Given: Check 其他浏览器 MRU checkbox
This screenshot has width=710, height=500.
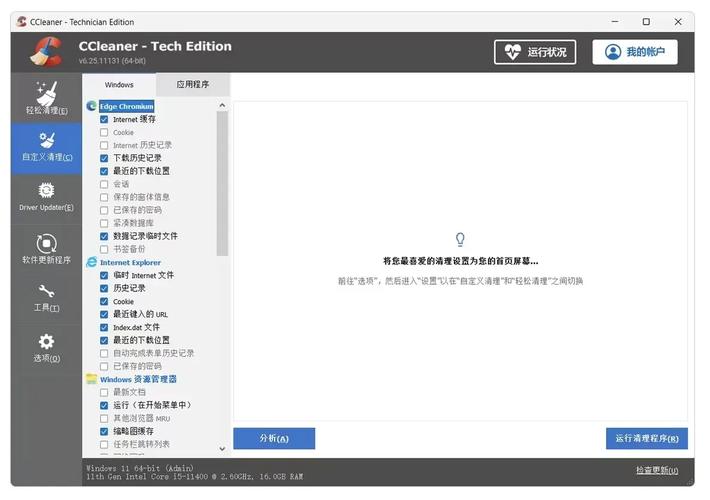Looking at the screenshot, I should [x=104, y=418].
